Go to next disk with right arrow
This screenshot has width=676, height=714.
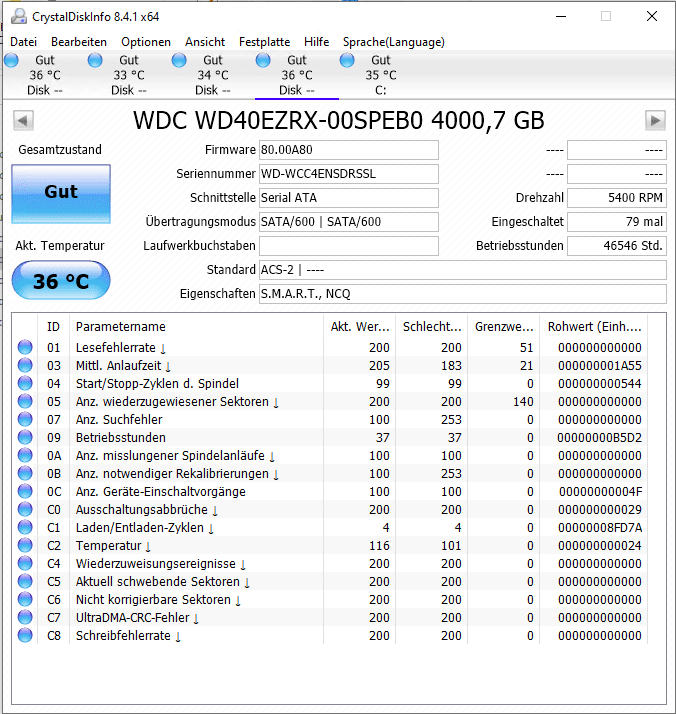click(655, 121)
